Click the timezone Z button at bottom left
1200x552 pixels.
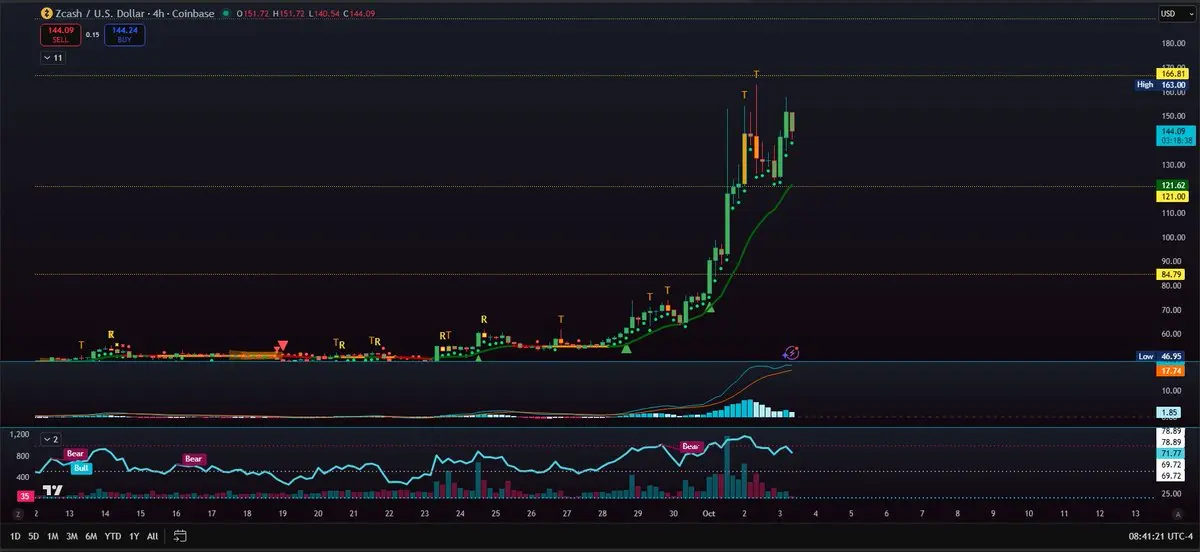click(x=17, y=513)
